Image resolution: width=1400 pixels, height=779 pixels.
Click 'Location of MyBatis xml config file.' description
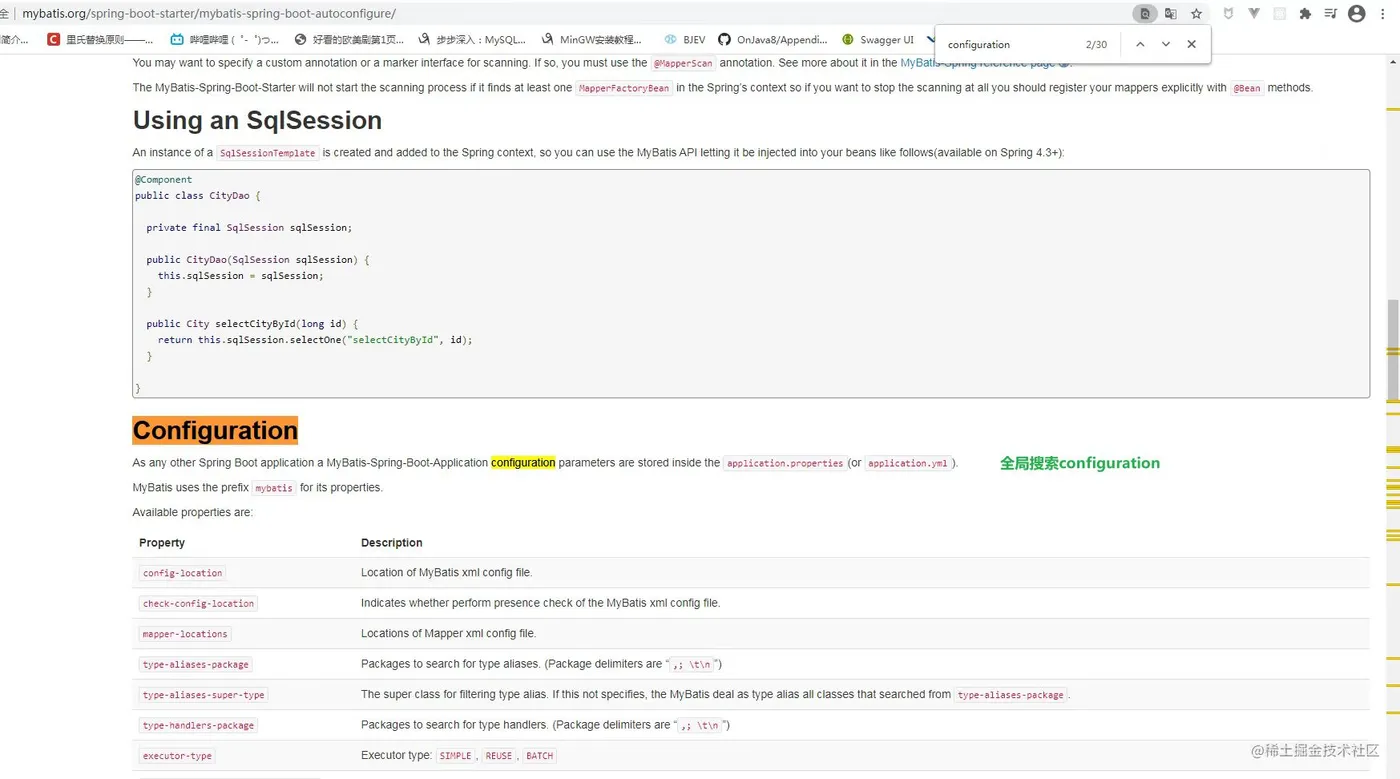coord(446,573)
